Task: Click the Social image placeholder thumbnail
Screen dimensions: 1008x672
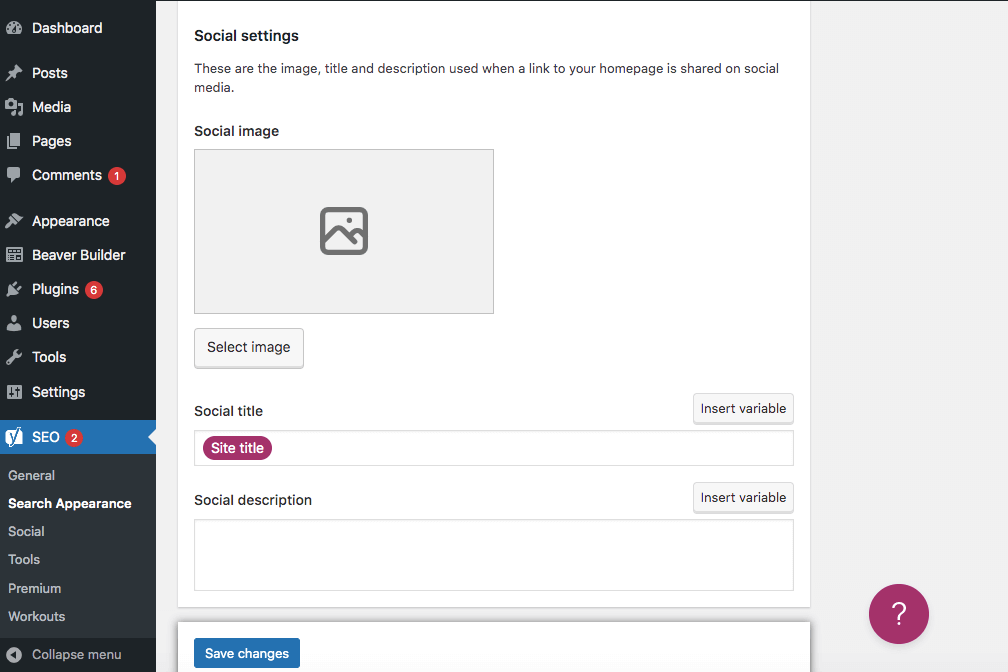Action: (x=343, y=231)
